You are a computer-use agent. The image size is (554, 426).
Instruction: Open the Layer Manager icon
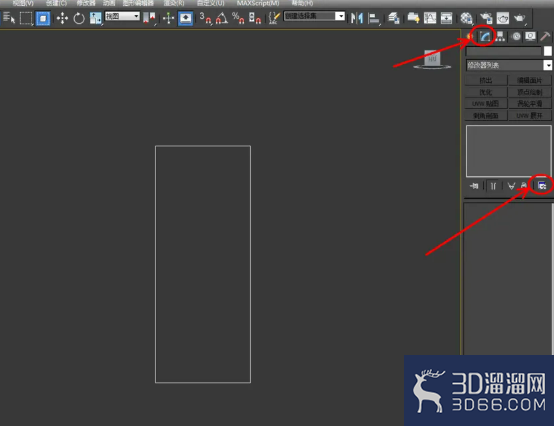click(394, 18)
